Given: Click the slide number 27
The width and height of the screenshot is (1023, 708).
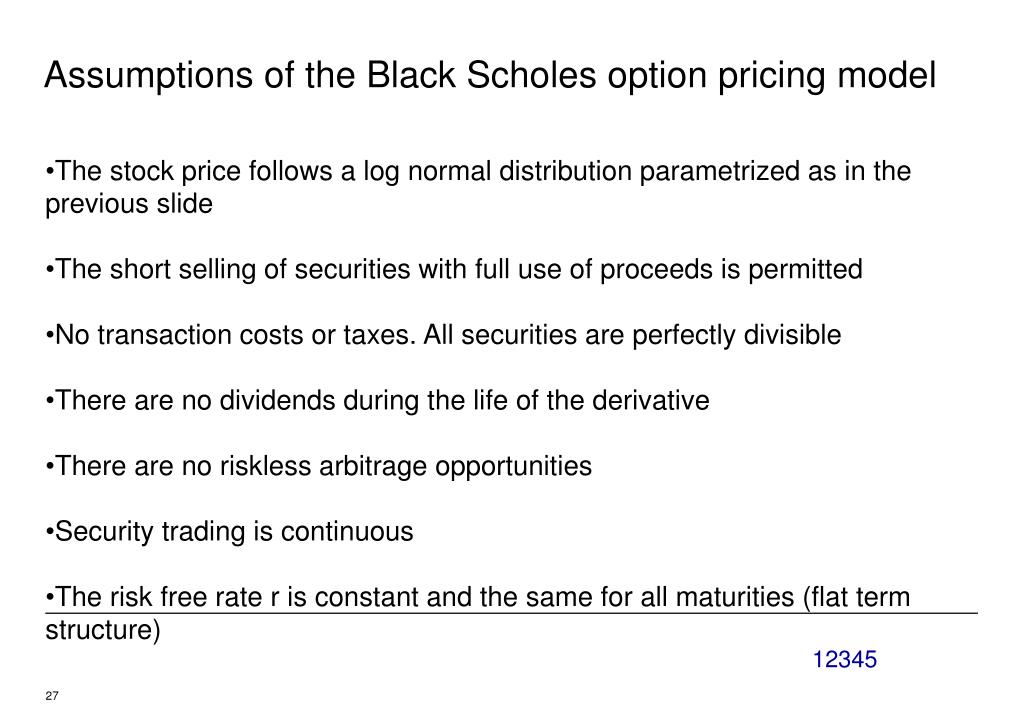Looking at the screenshot, I should tap(52, 696).
